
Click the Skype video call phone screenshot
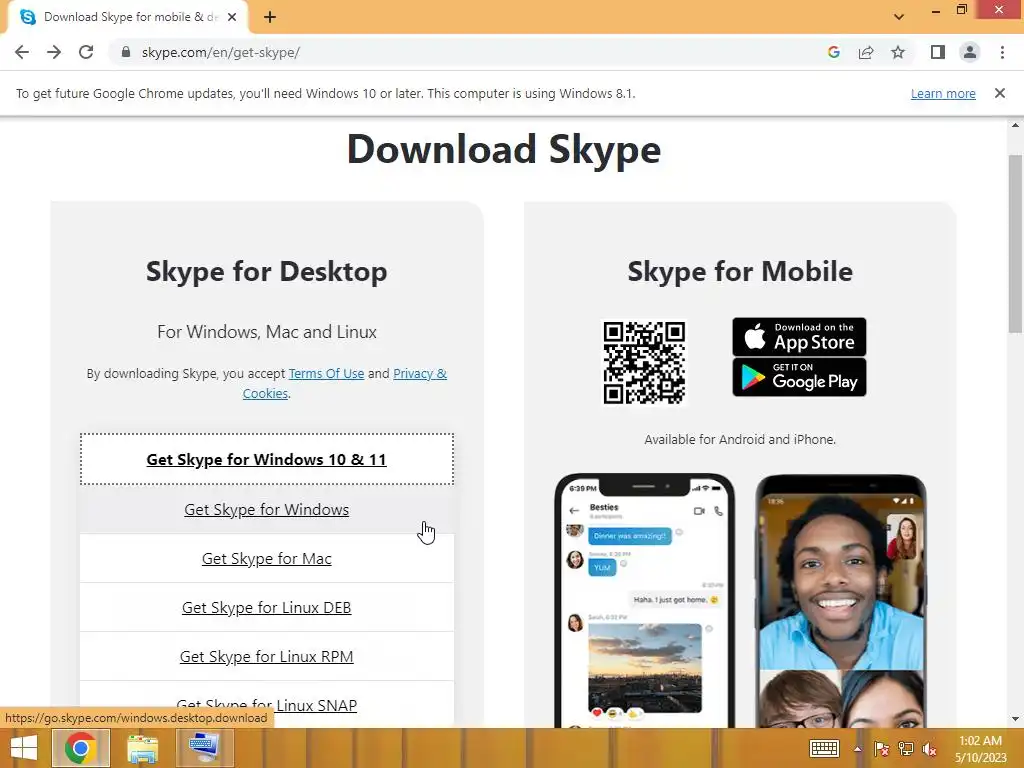841,600
